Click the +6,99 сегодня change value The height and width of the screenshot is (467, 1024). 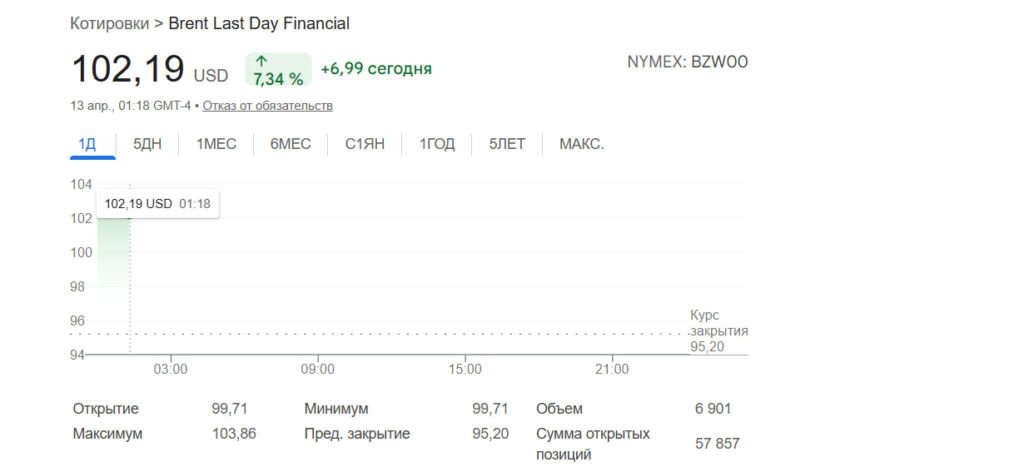(376, 69)
